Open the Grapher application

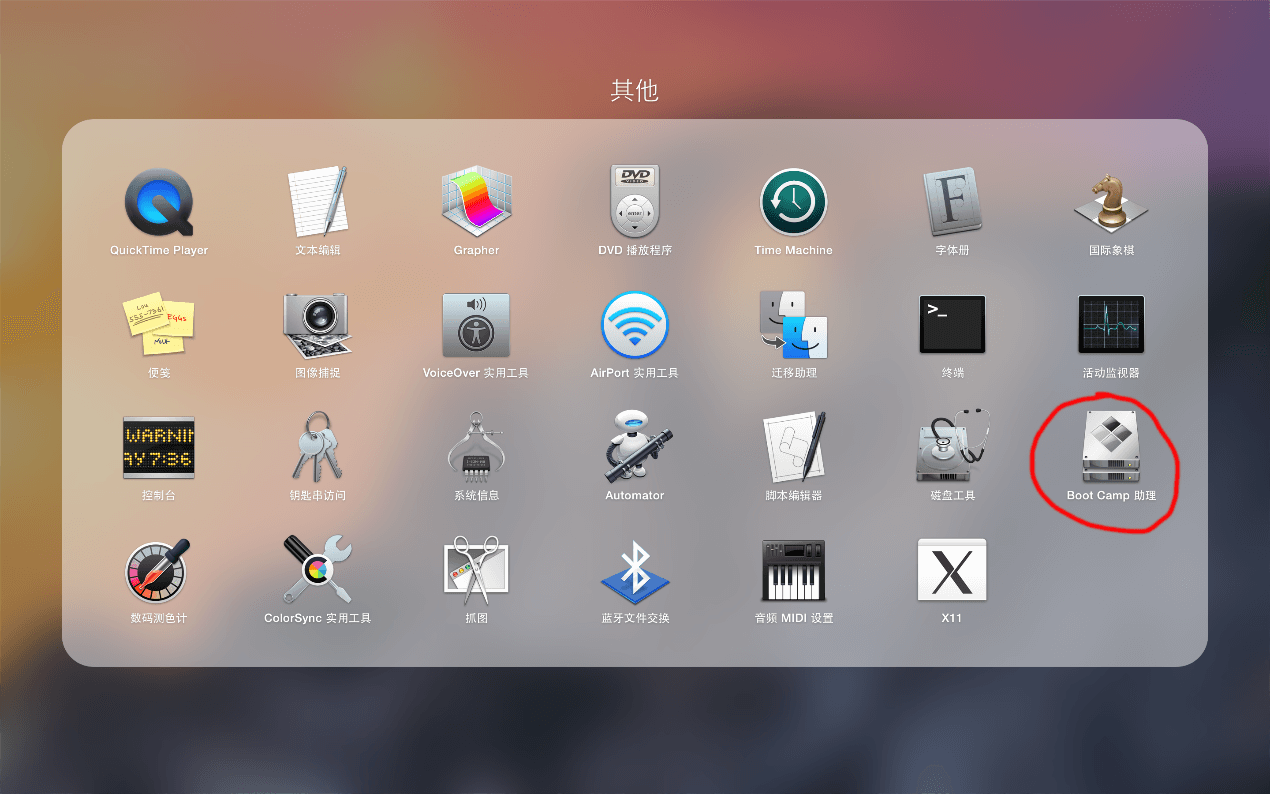476,202
